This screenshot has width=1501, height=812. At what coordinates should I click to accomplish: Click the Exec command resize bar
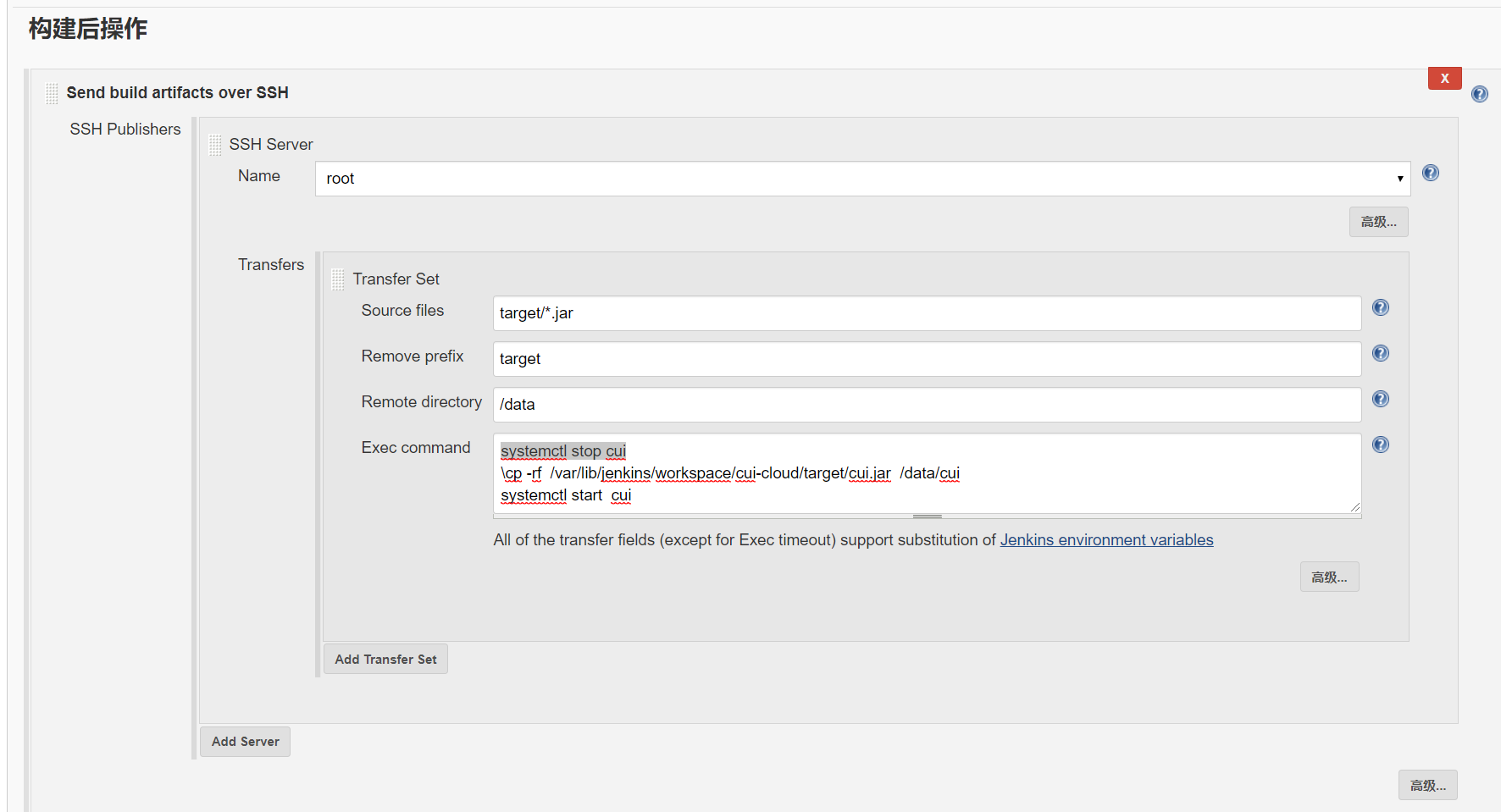[927, 516]
